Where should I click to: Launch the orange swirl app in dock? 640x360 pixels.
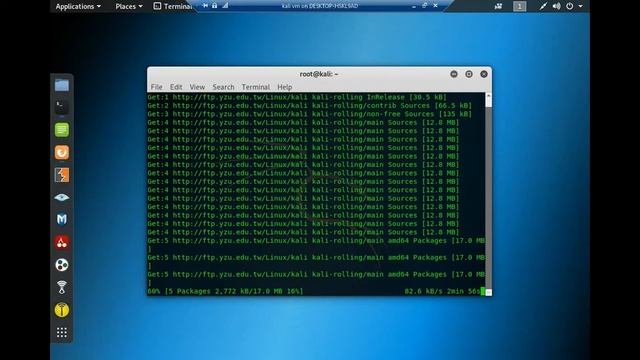point(62,152)
